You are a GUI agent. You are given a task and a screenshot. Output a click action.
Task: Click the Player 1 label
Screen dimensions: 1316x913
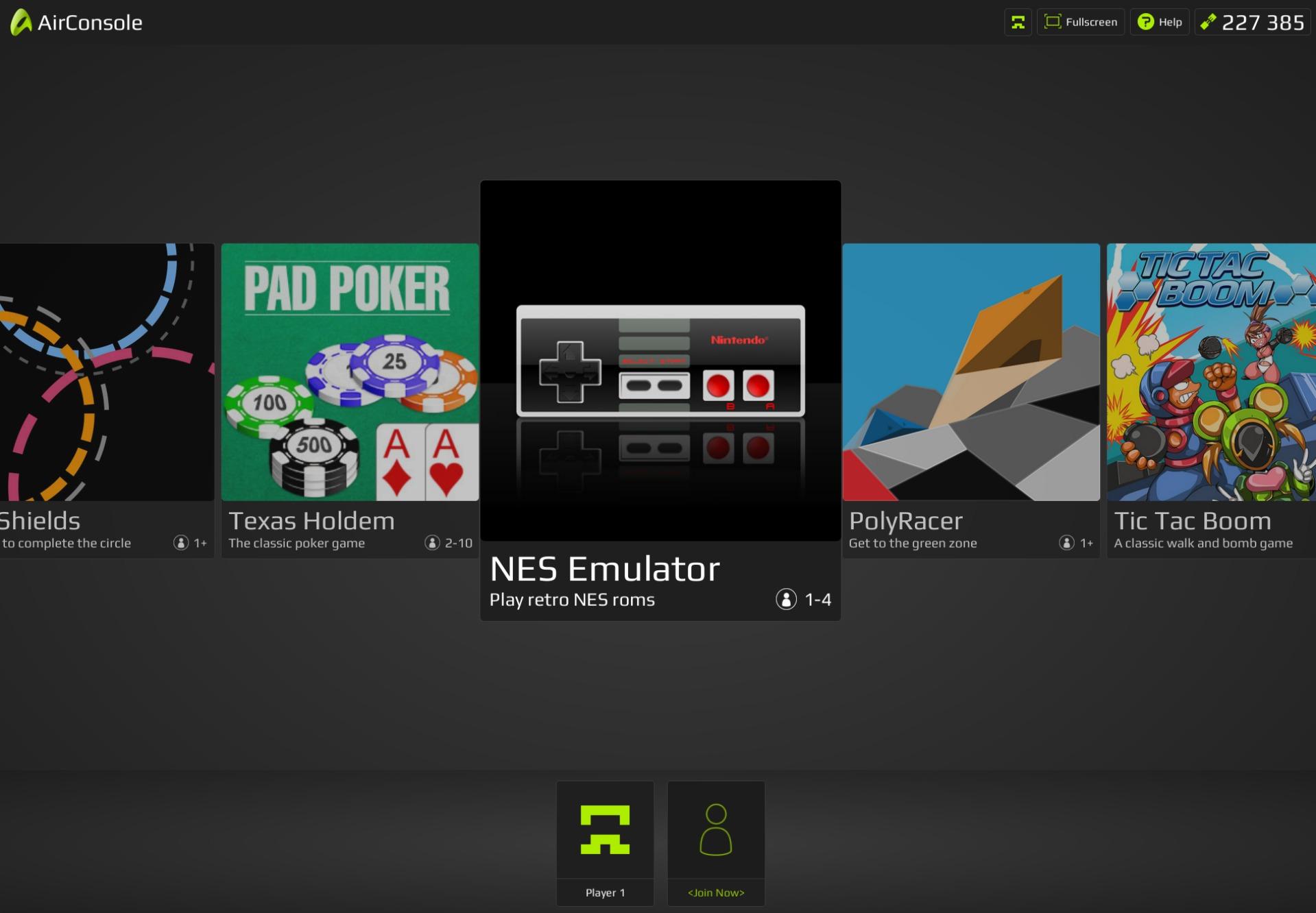point(605,892)
